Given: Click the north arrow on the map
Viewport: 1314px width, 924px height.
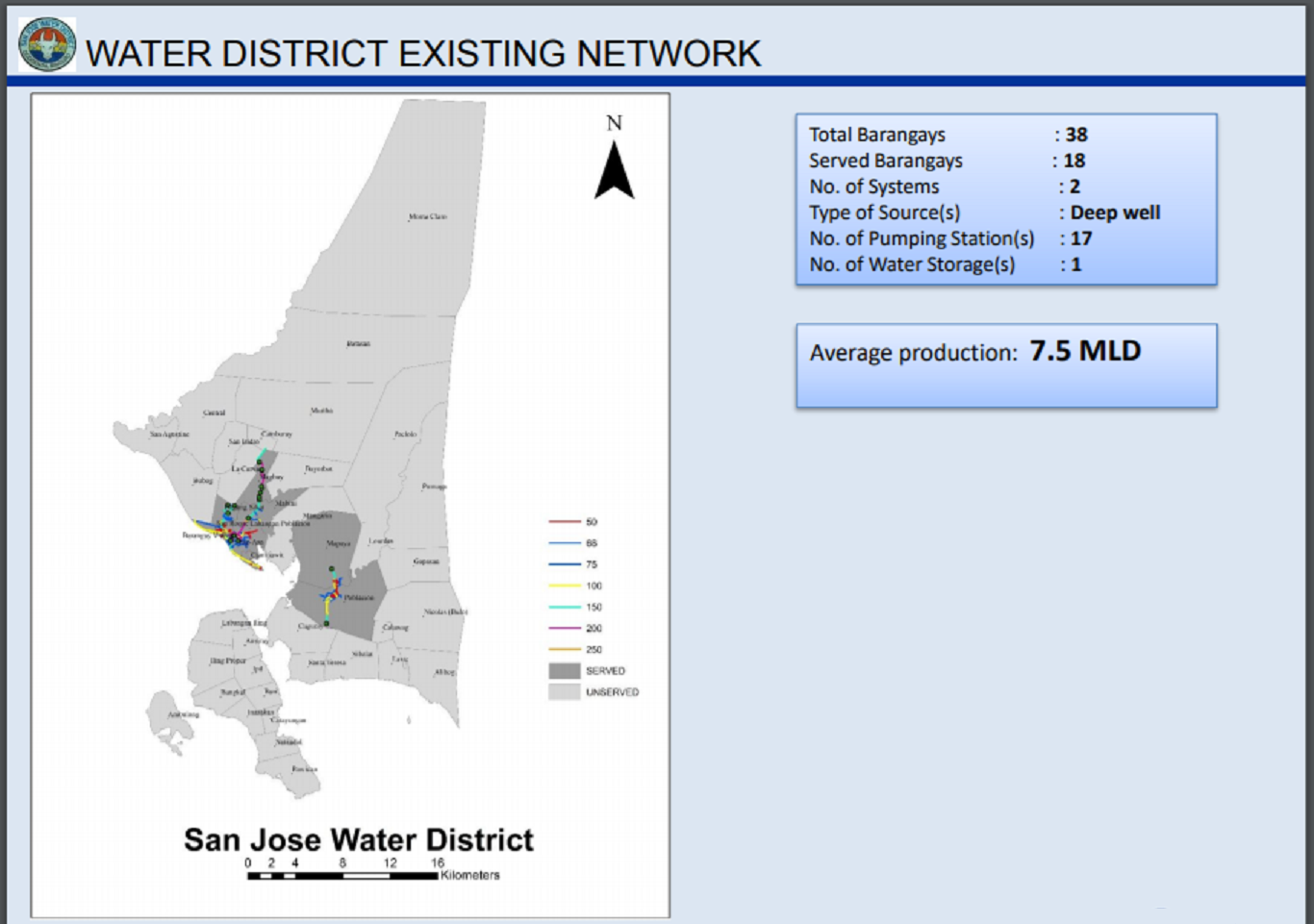Looking at the screenshot, I should pos(614,170).
